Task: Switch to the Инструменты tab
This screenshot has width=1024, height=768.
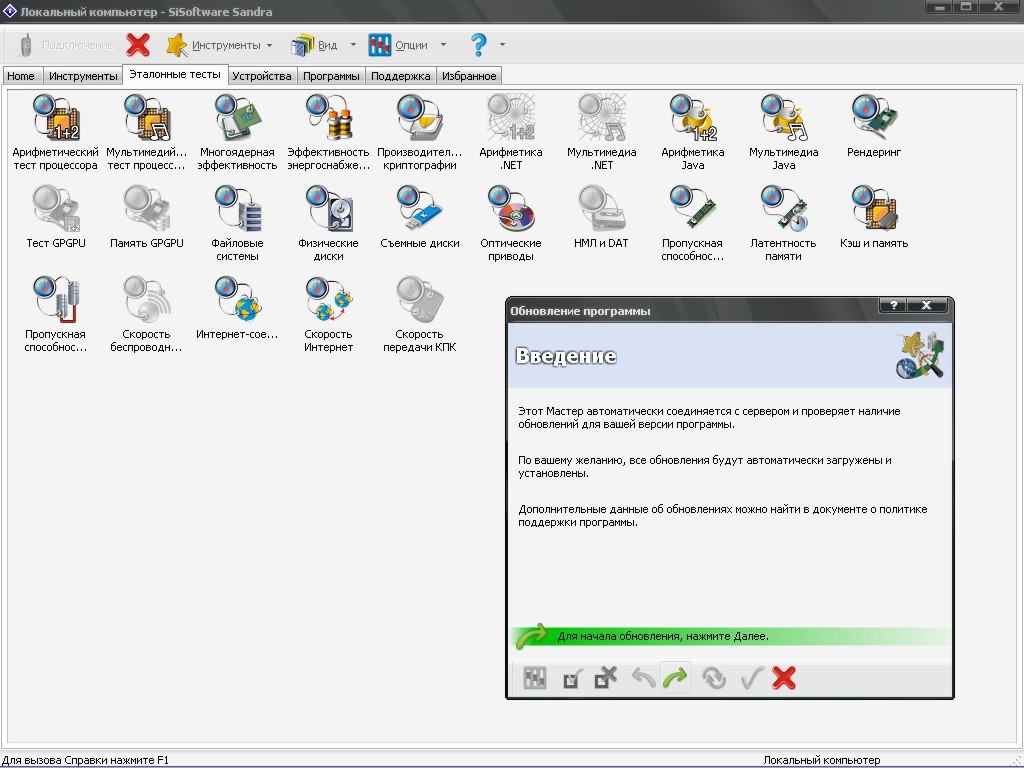Action: click(83, 76)
